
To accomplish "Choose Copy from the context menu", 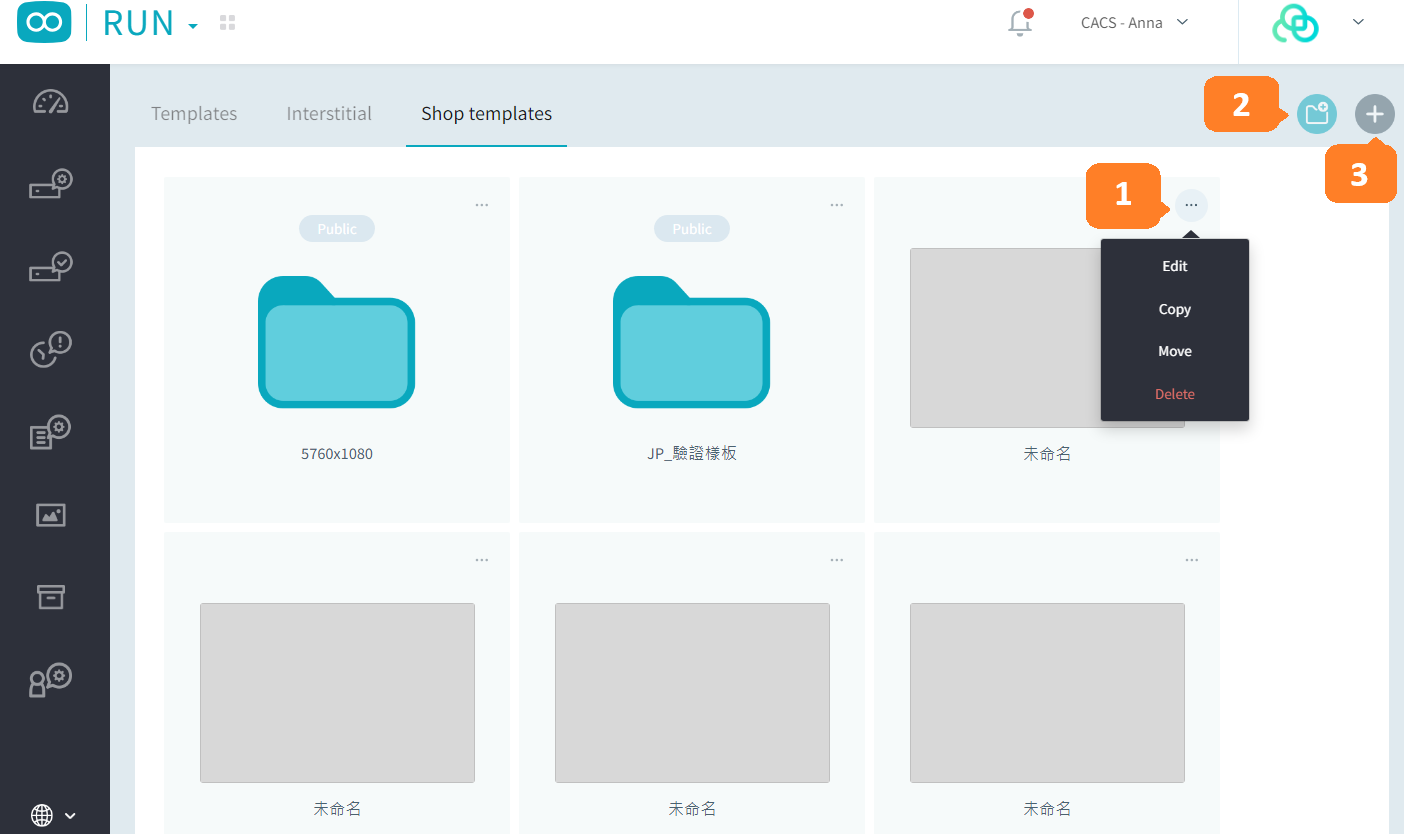I will [x=1175, y=309].
